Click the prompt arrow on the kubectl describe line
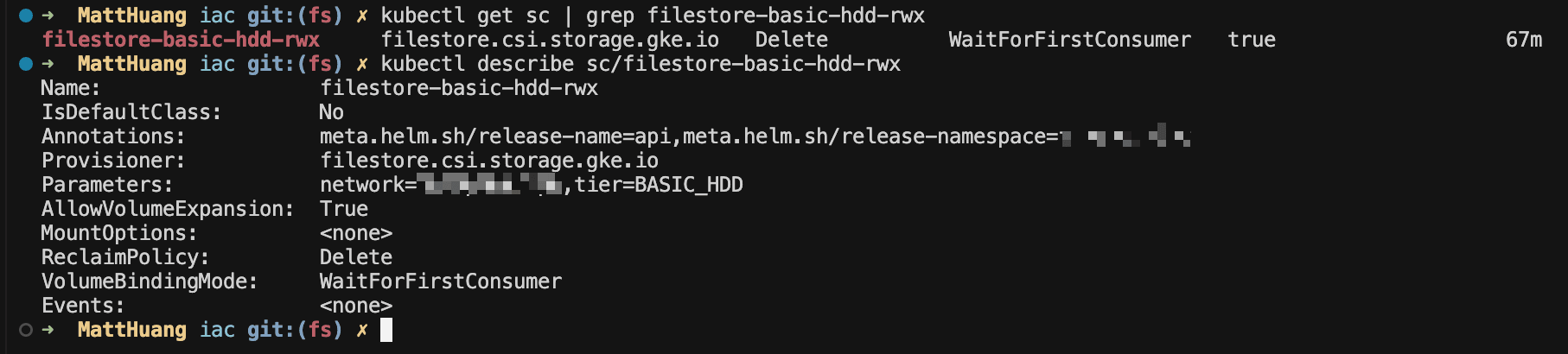This screenshot has width=1568, height=354. [x=48, y=63]
